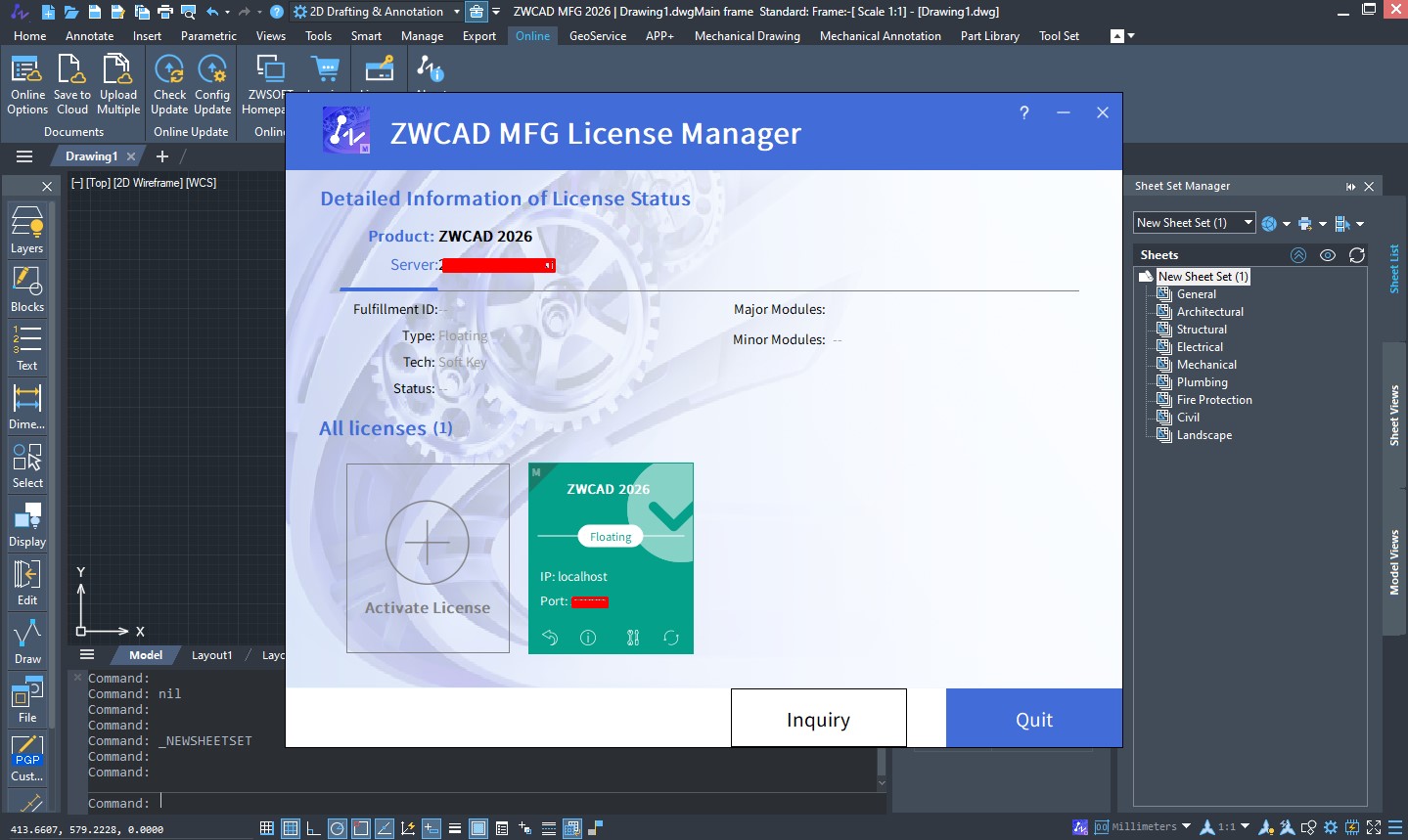Collapse the Sheets list with the chevron circle icon

point(1298,254)
